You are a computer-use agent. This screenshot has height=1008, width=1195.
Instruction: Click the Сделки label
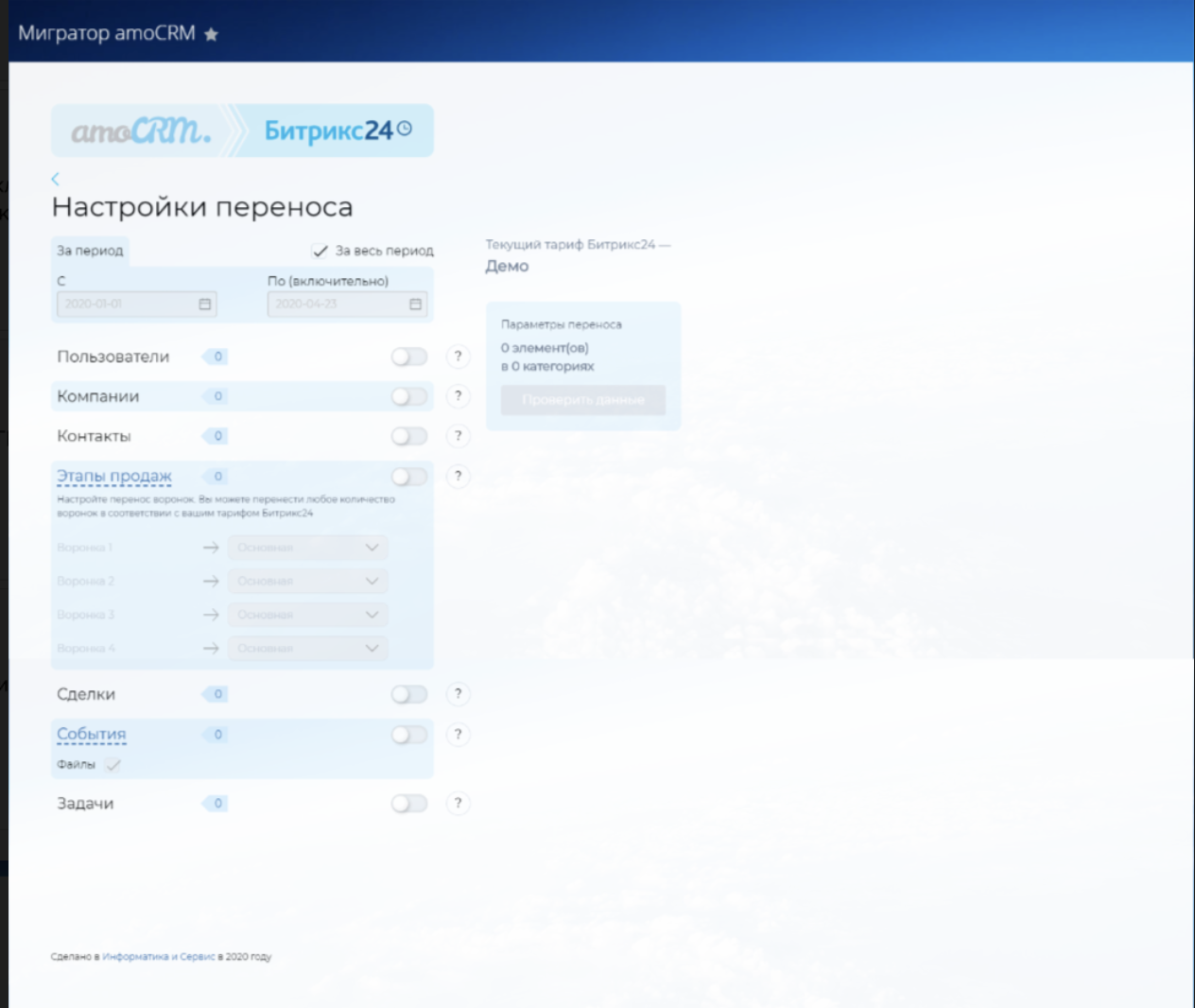coord(86,694)
